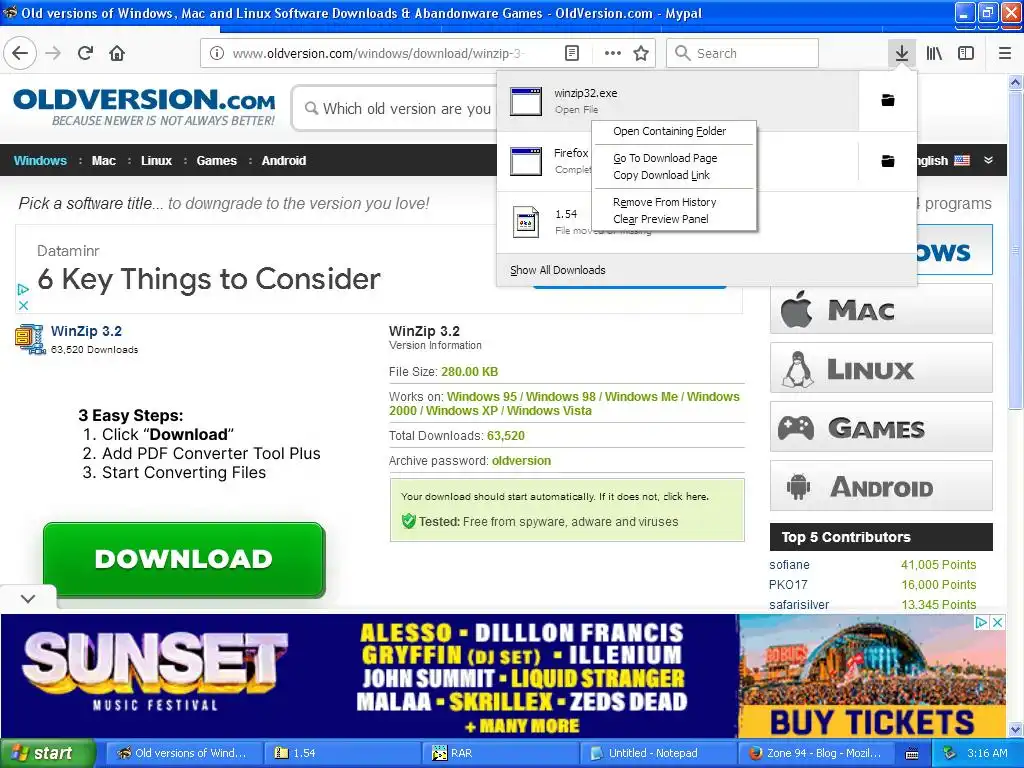This screenshot has height=768, width=1024.
Task: Open the browser home page
Action: pos(117,53)
